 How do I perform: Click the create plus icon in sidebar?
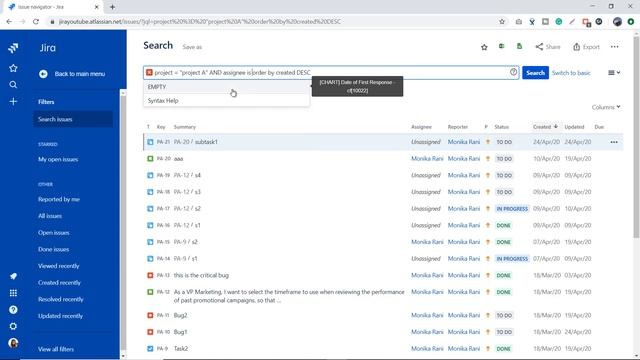coord(13,101)
